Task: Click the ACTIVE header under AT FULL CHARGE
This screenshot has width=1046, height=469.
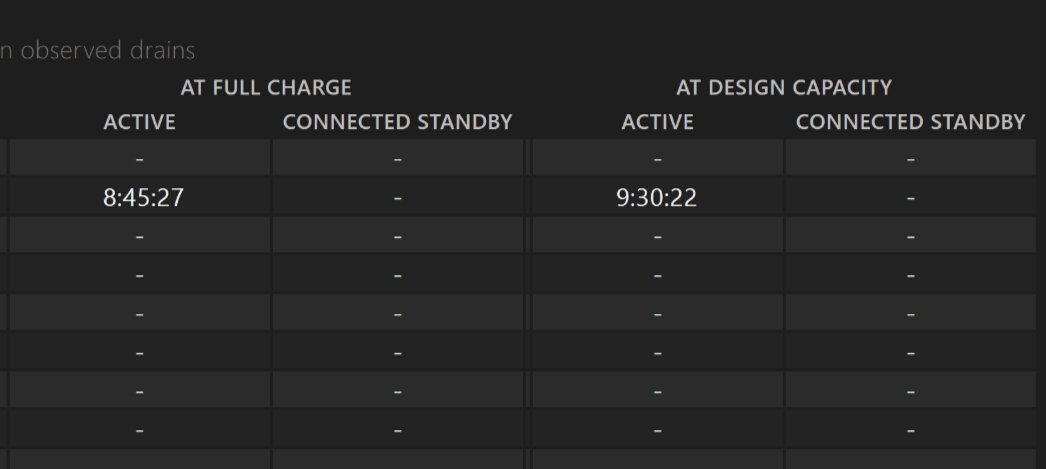Action: pyautogui.click(x=139, y=122)
